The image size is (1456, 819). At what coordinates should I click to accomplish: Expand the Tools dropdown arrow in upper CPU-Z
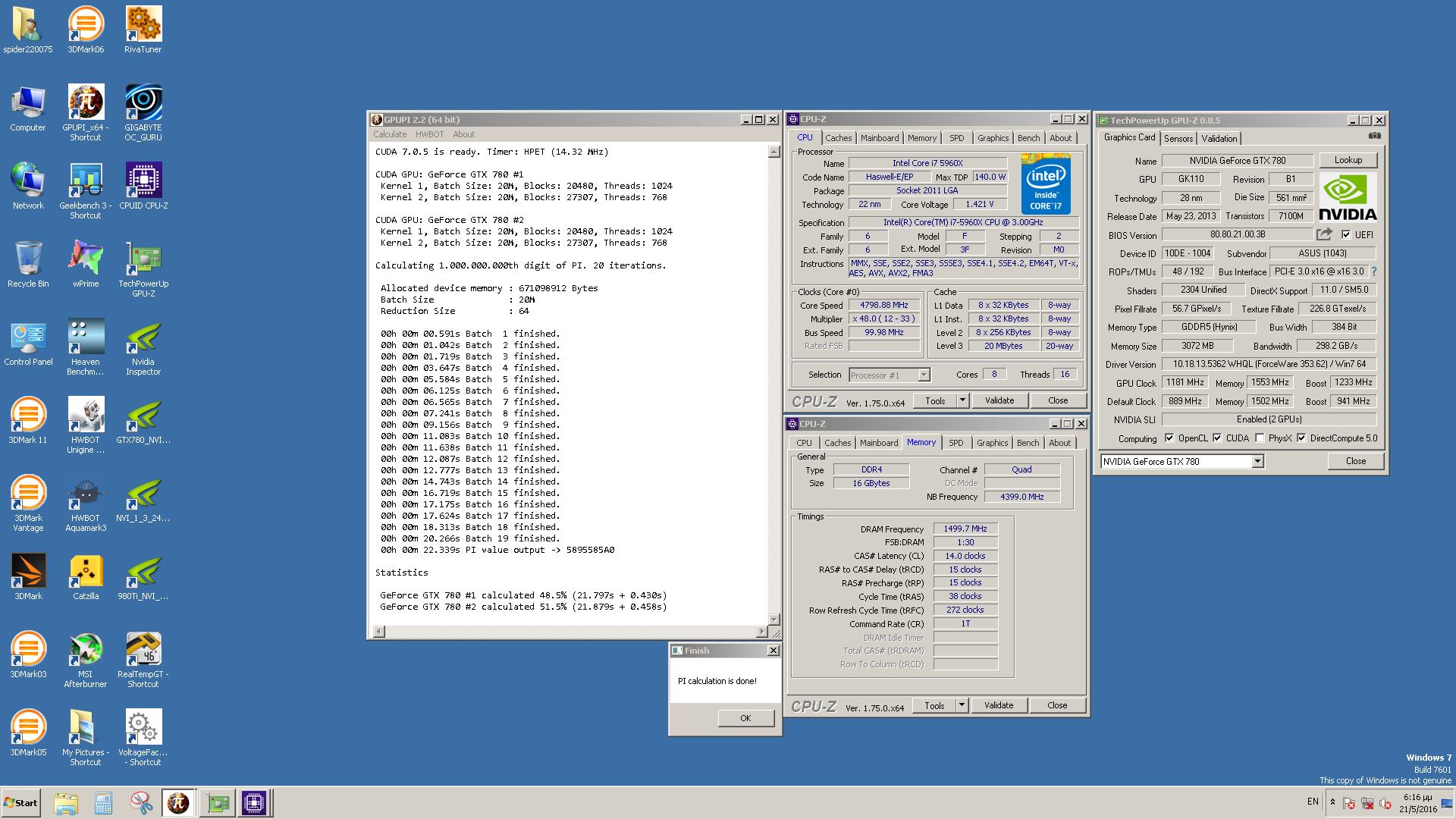tap(962, 400)
